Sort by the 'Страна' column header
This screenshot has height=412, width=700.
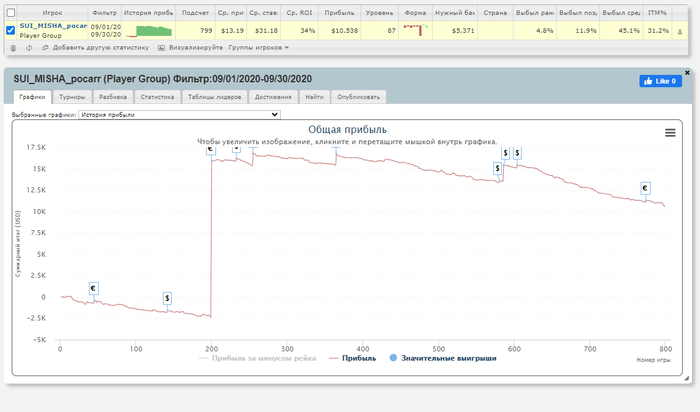[495, 13]
